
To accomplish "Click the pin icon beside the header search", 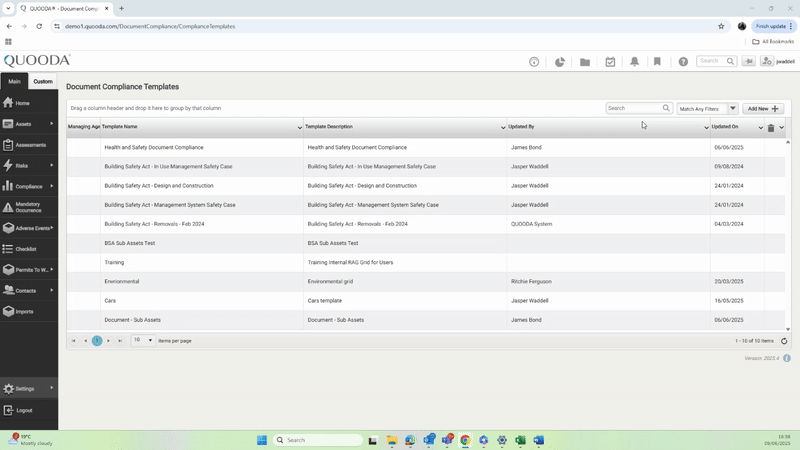I will (x=748, y=61).
